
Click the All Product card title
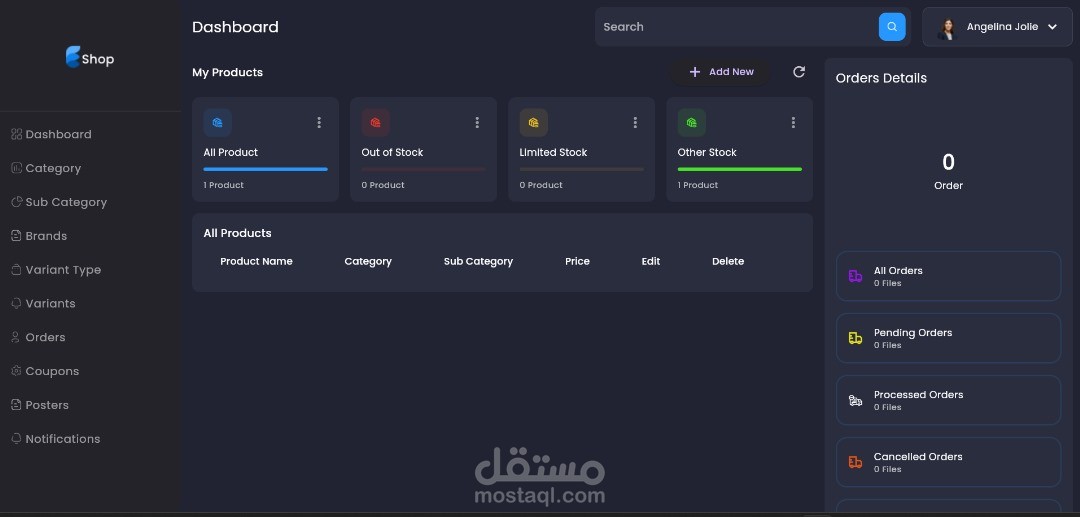(231, 152)
